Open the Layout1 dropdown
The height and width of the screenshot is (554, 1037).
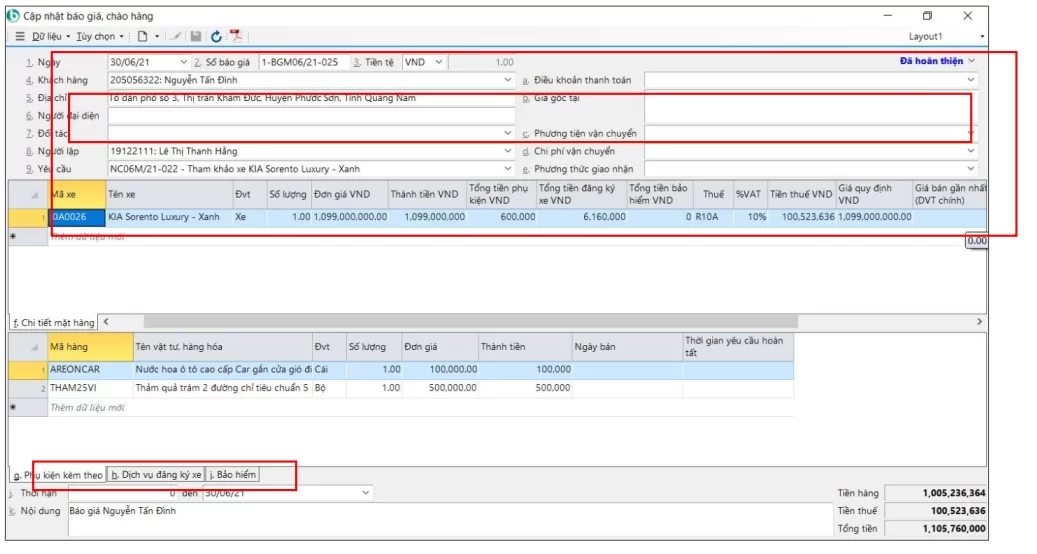click(x=982, y=37)
